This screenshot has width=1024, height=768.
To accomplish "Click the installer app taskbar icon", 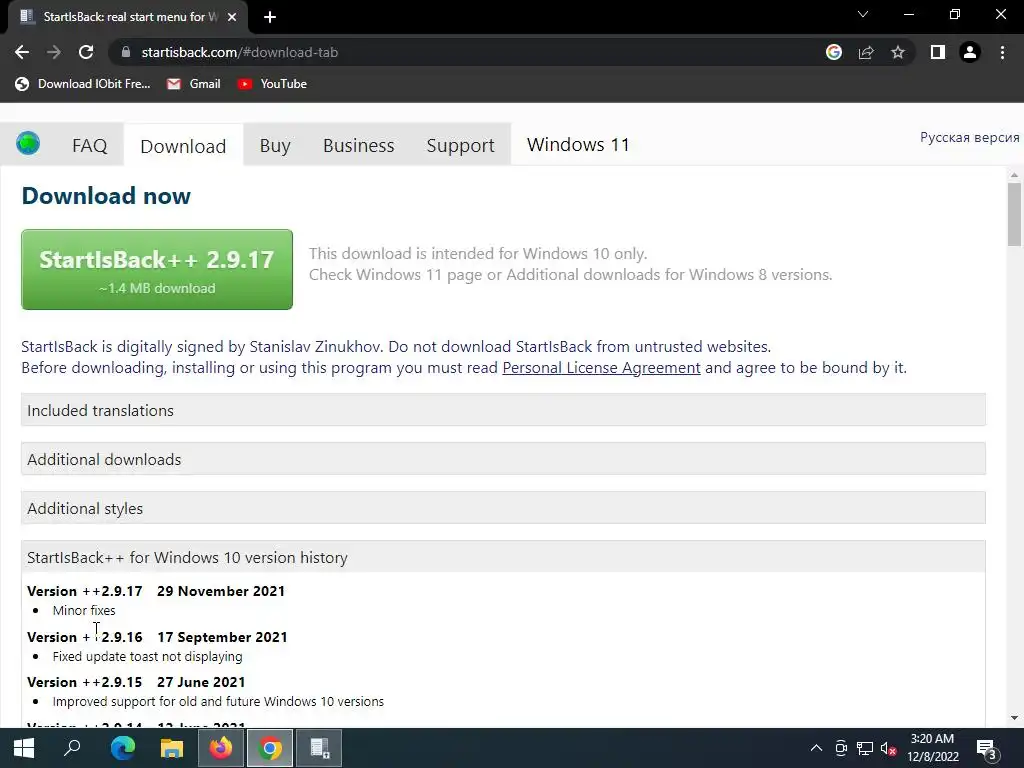I will pos(319,748).
